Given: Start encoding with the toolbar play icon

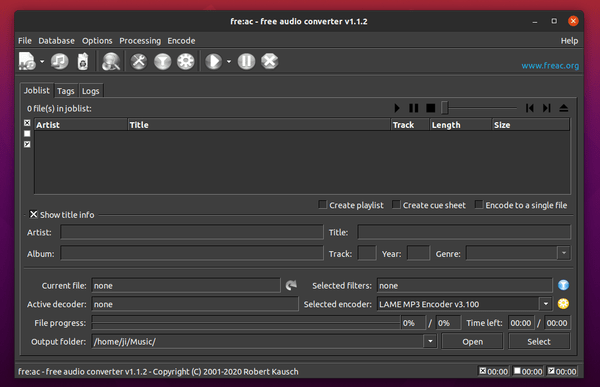Looking at the screenshot, I should 214,61.
